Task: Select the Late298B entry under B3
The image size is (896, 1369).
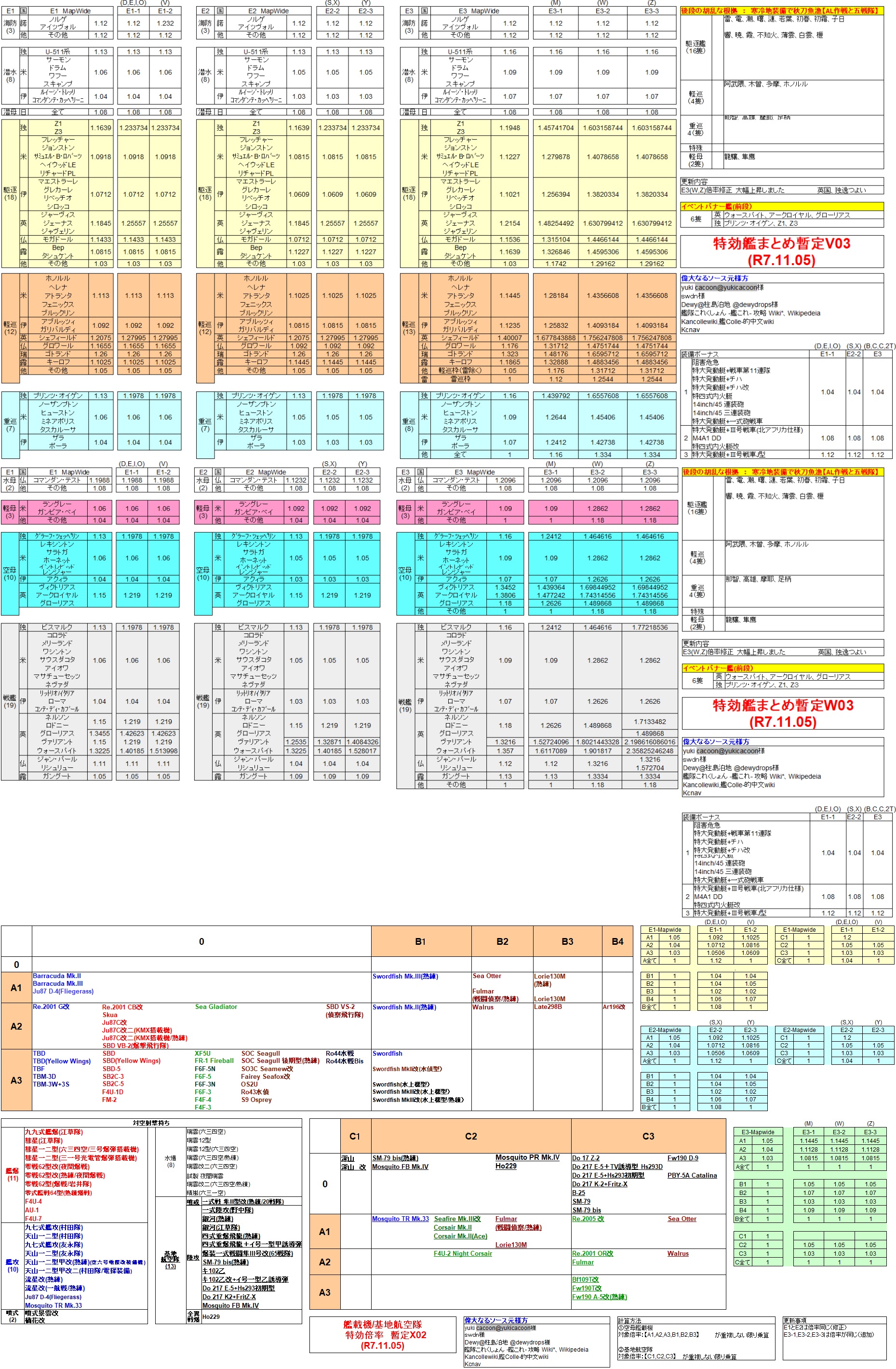Action: pos(548,1007)
